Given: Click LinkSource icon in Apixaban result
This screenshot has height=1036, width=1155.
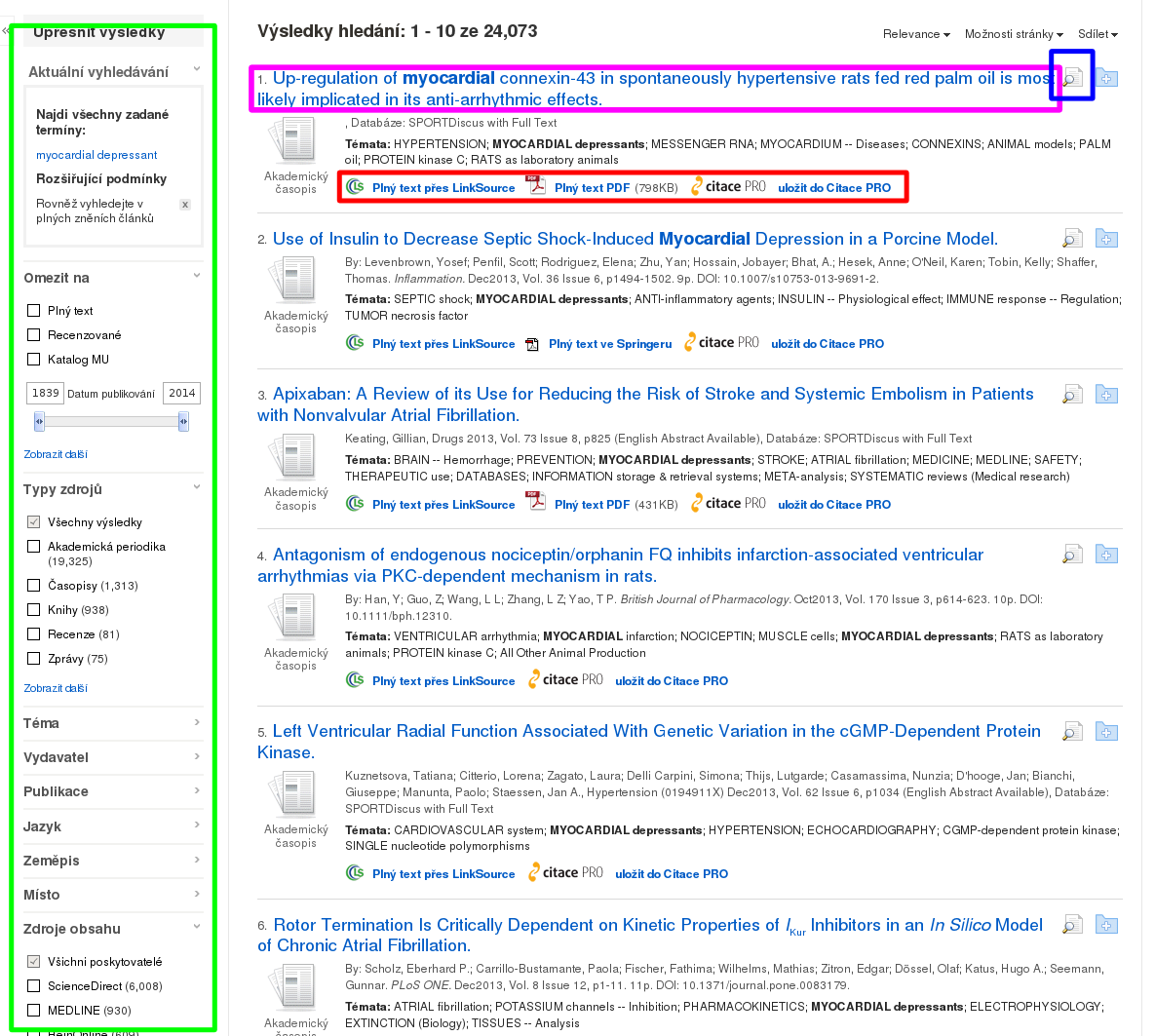Looking at the screenshot, I should [355, 504].
